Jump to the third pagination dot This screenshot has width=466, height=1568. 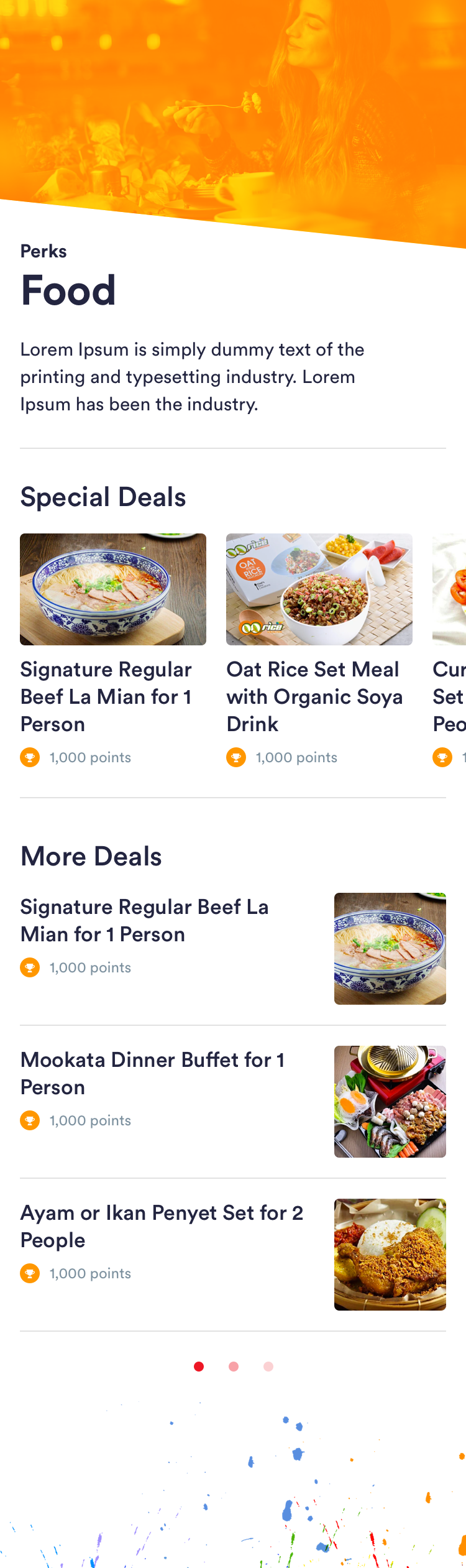point(268,1366)
